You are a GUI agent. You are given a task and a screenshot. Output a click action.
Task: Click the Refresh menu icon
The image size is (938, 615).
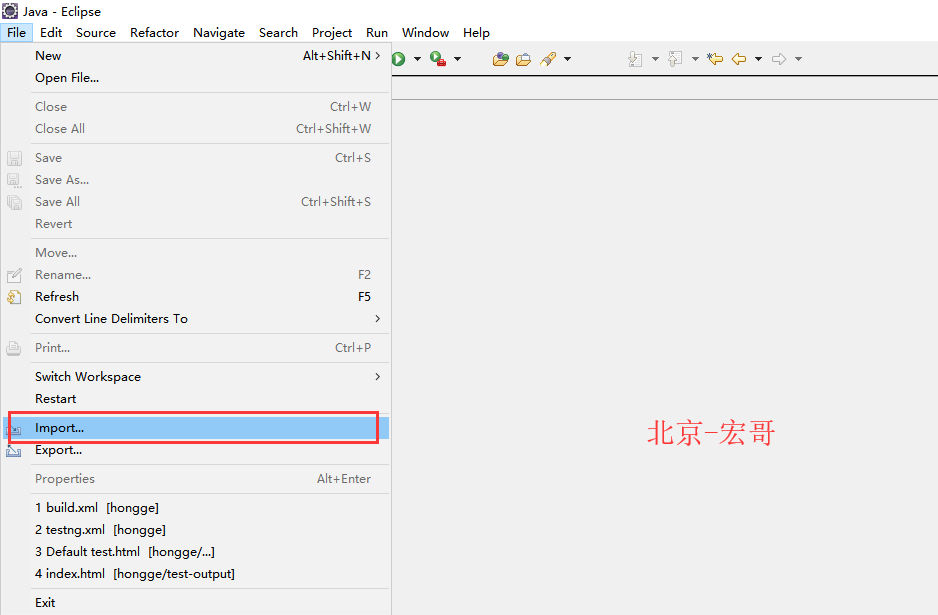[14, 297]
